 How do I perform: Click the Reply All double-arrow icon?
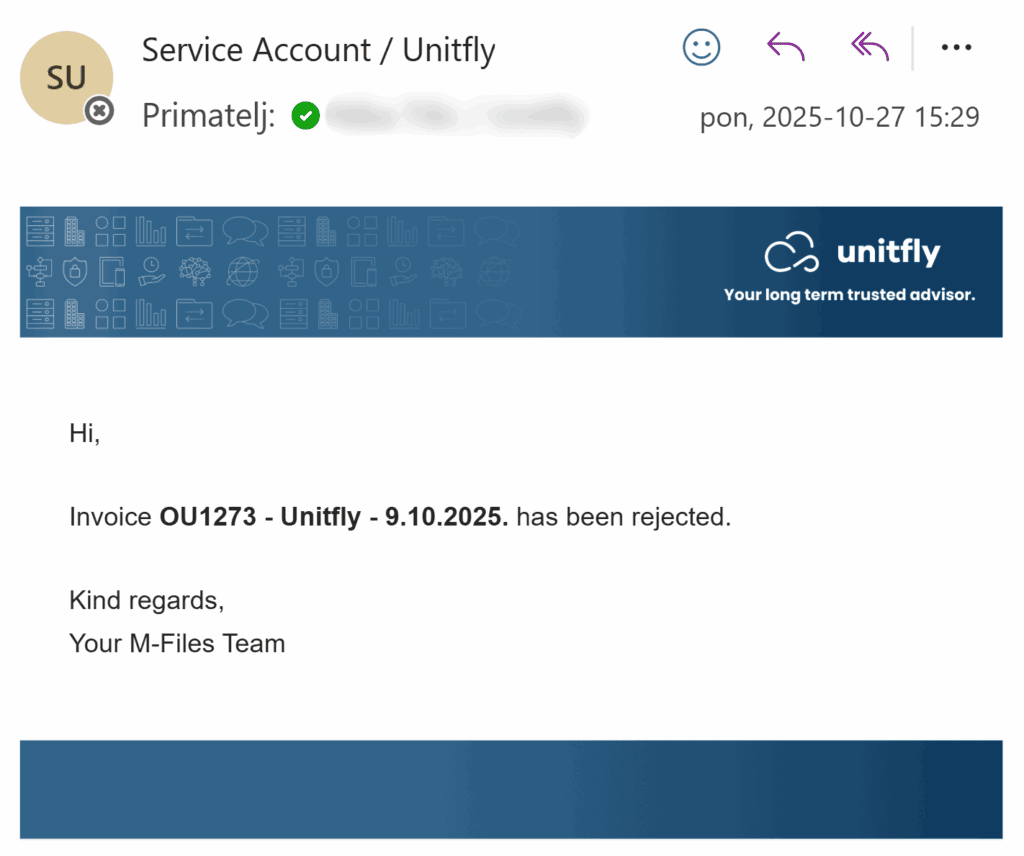click(869, 47)
